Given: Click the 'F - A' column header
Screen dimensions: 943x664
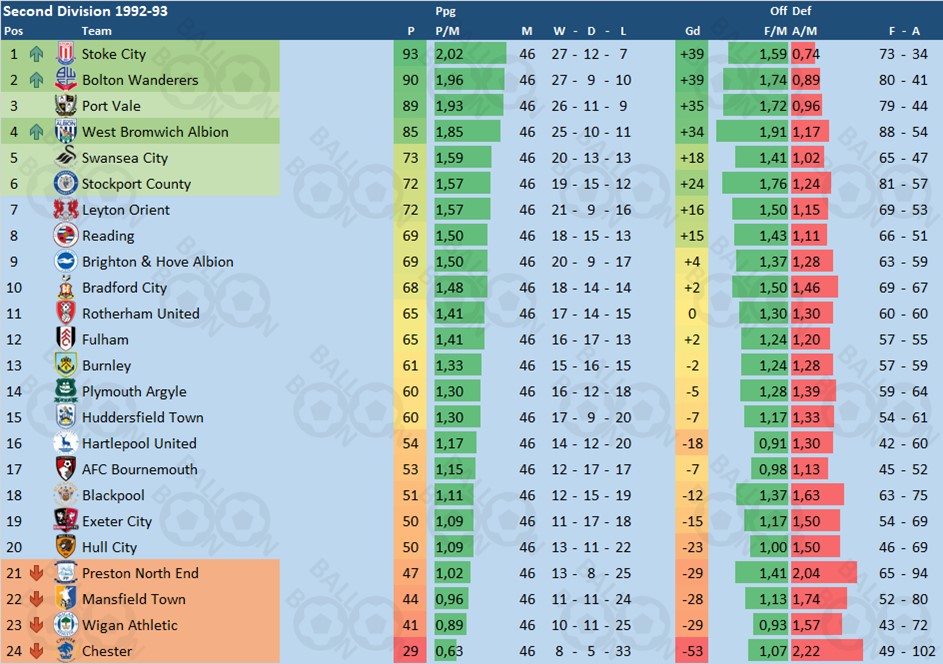Looking at the screenshot, I should tap(904, 31).
